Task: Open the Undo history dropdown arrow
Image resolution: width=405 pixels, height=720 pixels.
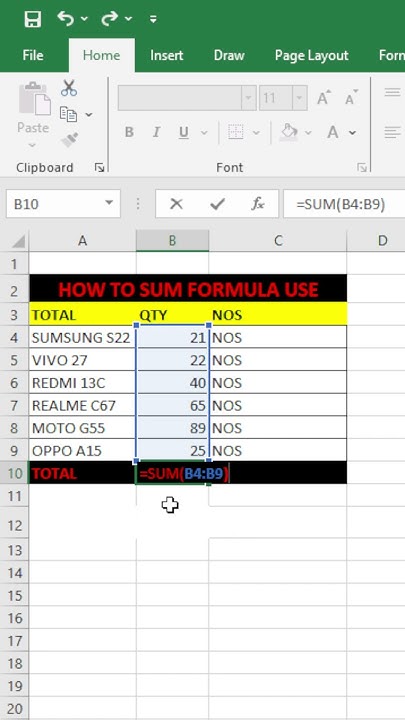Action: coord(84,19)
